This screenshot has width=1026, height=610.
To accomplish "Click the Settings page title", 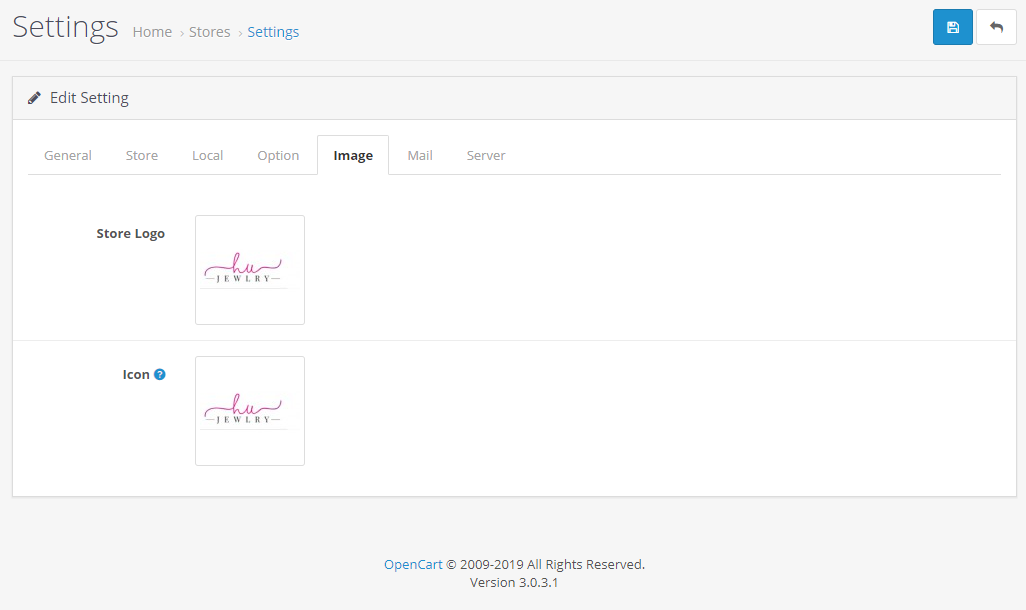I will point(65,27).
